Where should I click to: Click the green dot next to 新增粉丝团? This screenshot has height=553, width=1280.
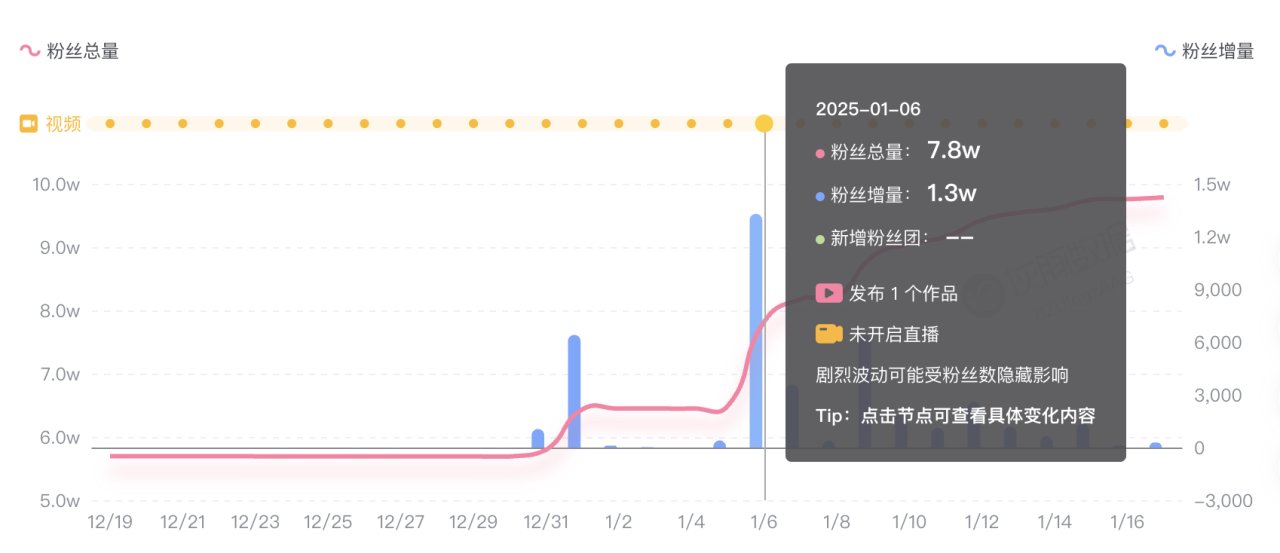(820, 239)
